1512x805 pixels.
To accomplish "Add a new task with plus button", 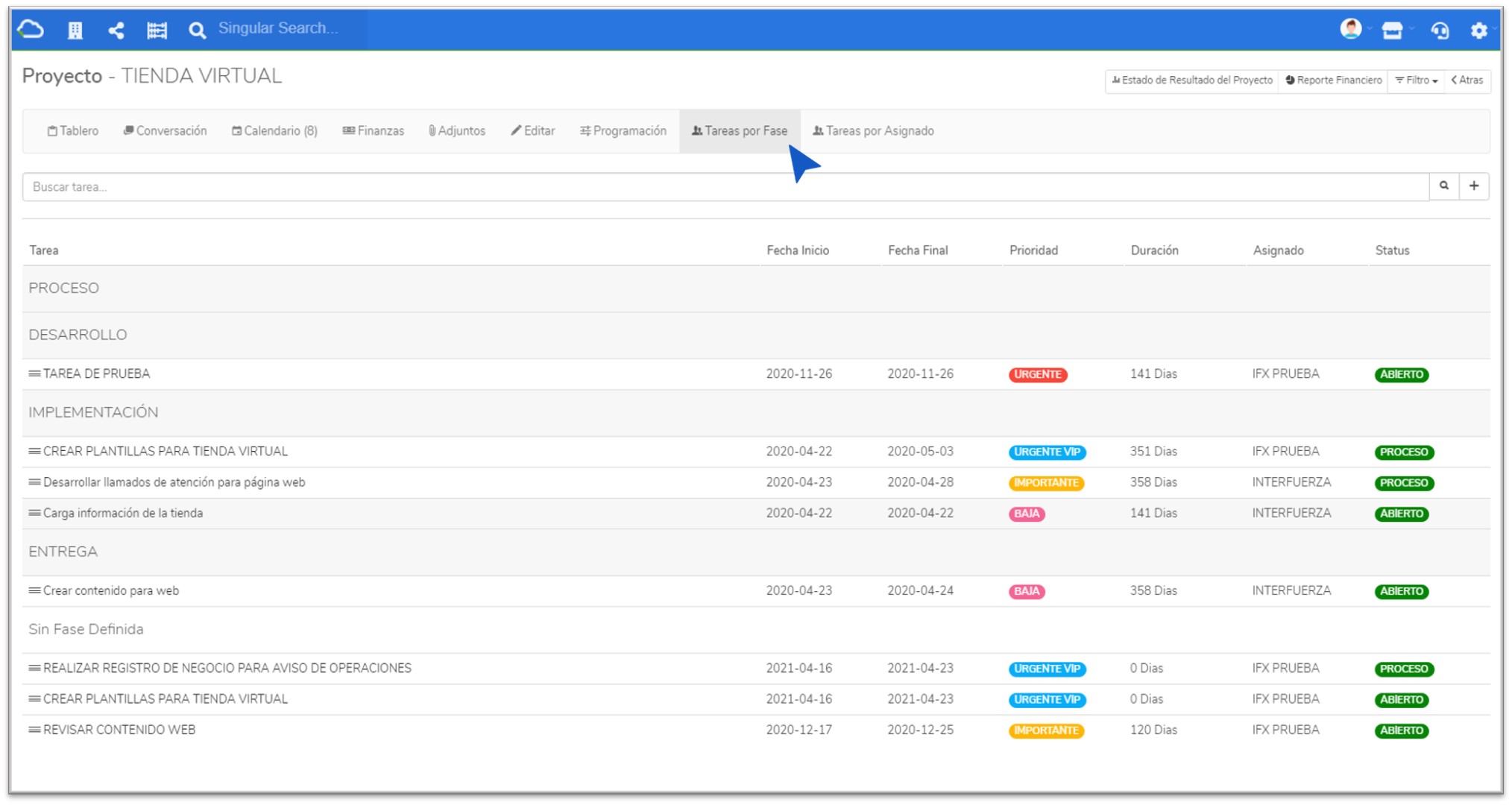I will point(1474,186).
